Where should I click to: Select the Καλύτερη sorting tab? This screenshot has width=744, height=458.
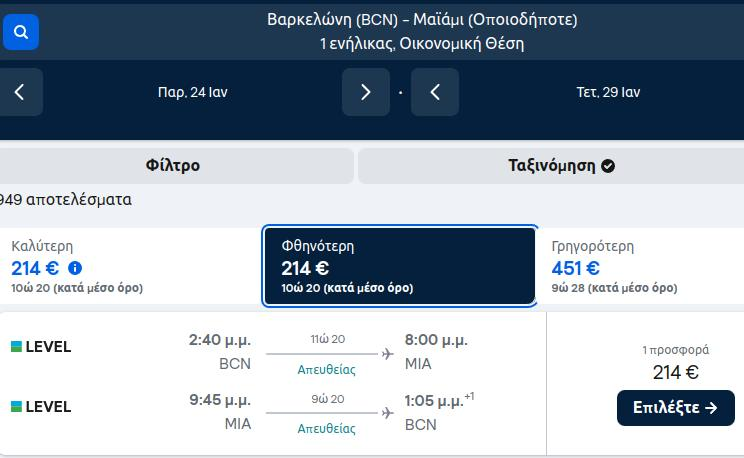coord(130,266)
